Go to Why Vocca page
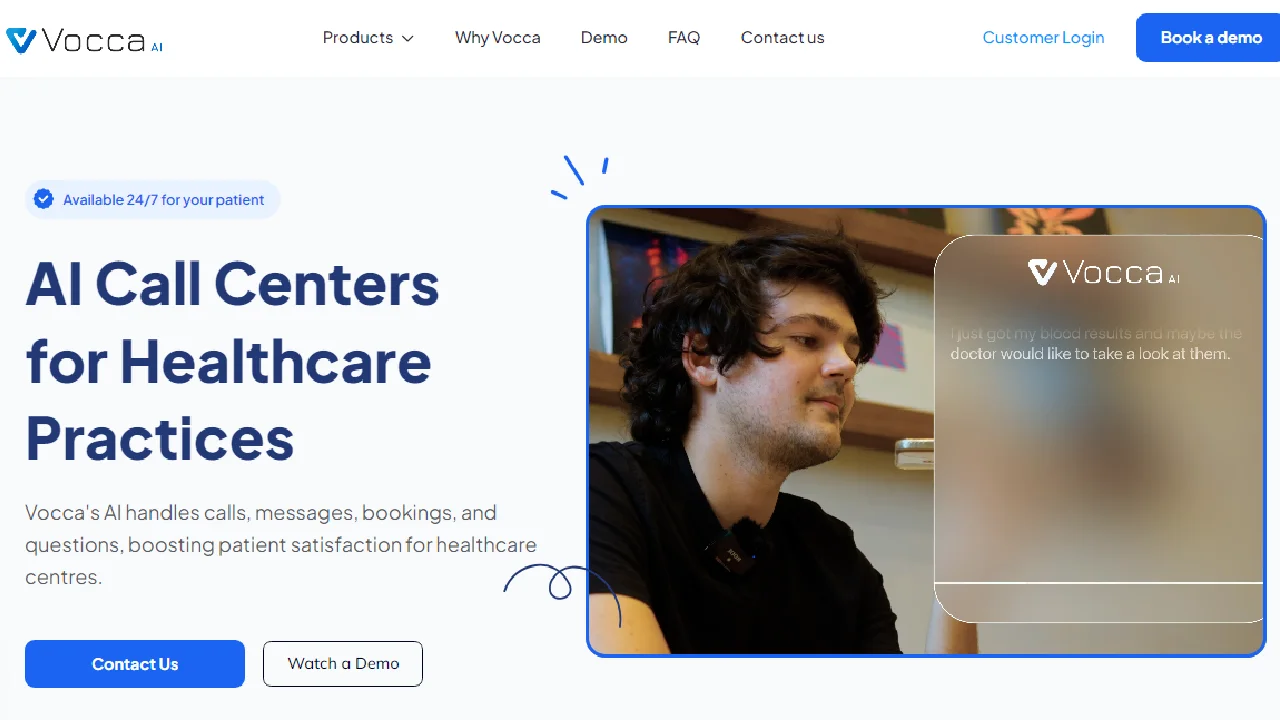The image size is (1280, 720). pyautogui.click(x=497, y=38)
